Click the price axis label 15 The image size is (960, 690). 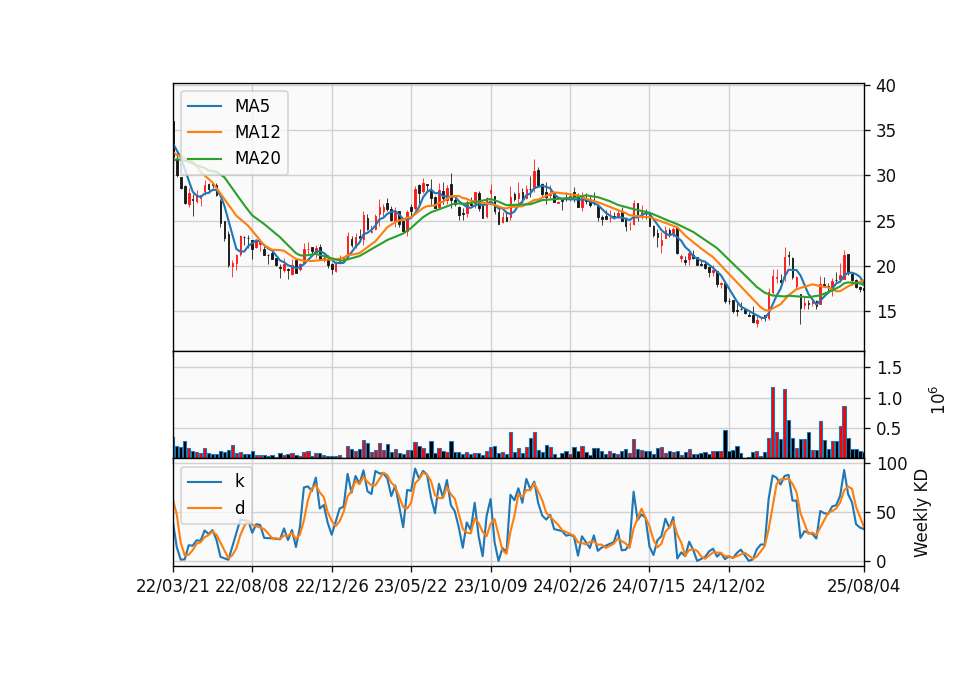[885, 312]
